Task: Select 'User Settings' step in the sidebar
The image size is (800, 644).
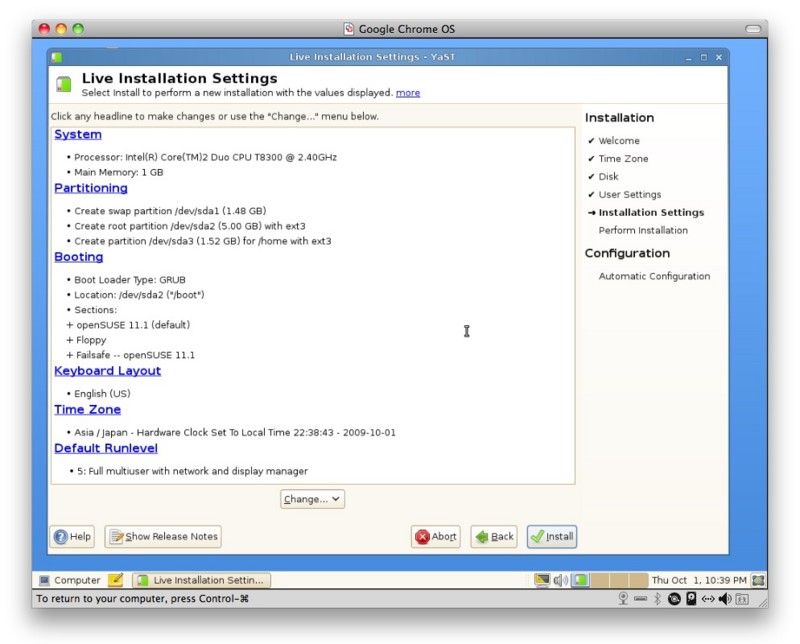Action: tap(630, 194)
